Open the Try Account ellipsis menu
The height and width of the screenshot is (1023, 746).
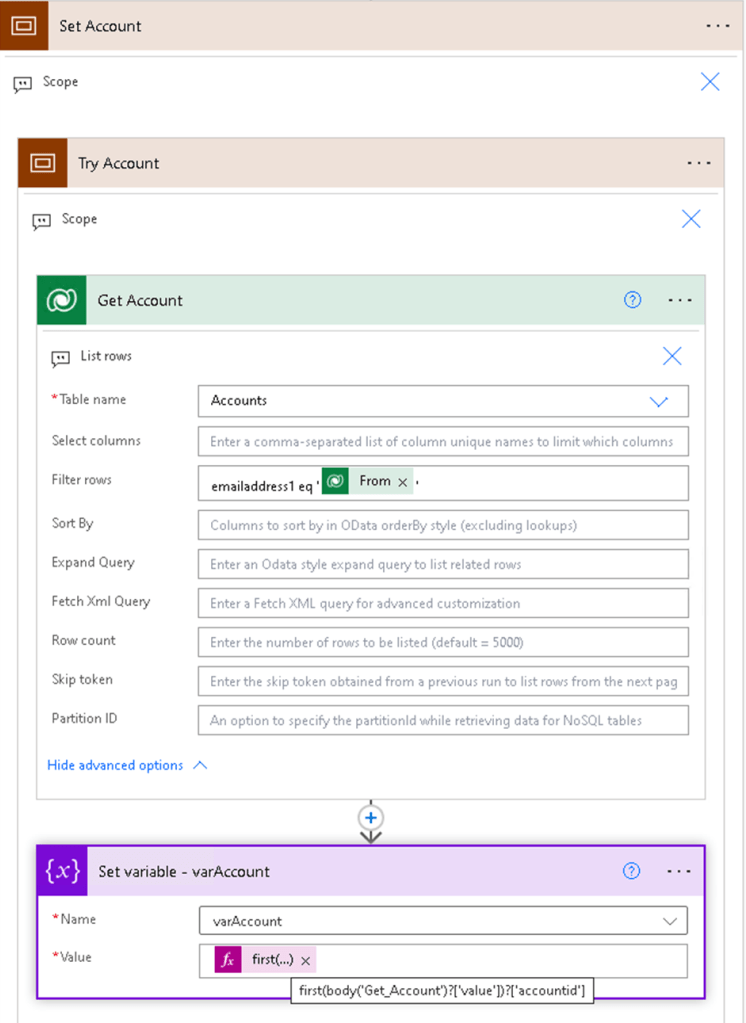click(698, 163)
